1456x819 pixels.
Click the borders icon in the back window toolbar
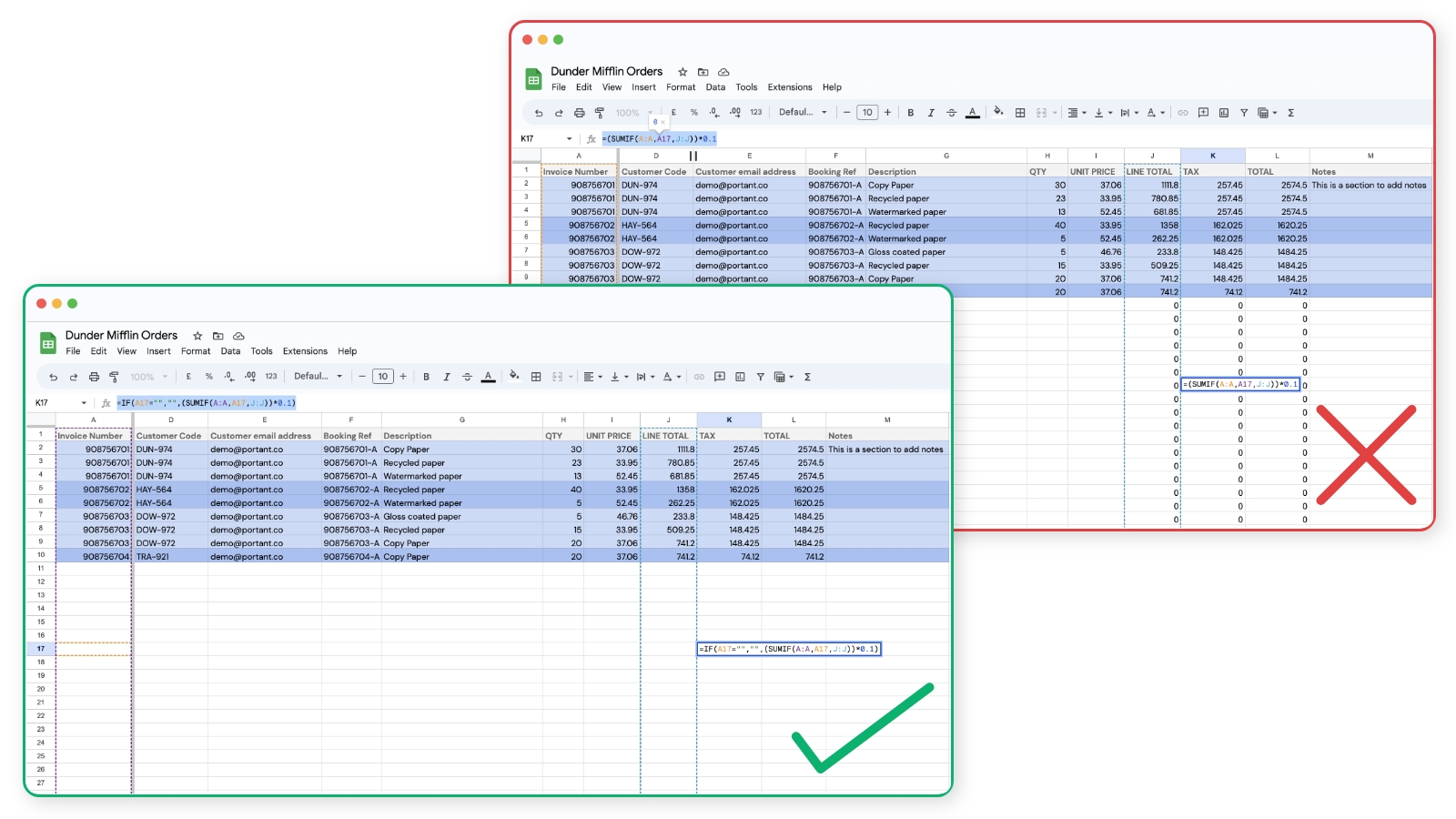click(x=1020, y=113)
